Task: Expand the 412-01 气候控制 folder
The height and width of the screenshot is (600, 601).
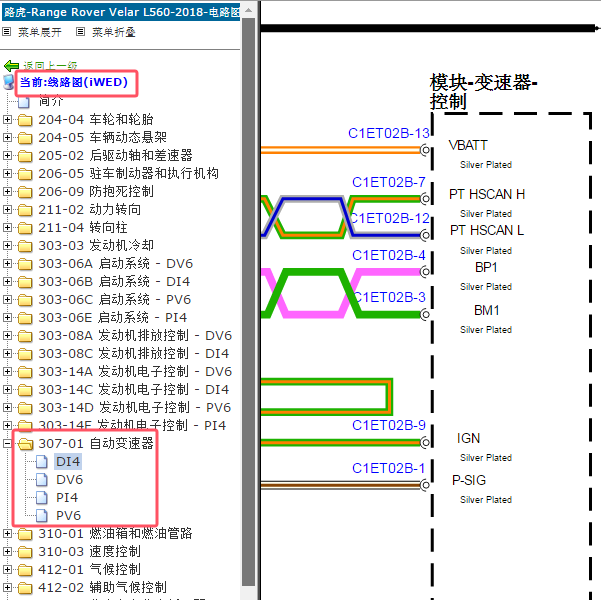Action: 7,569
